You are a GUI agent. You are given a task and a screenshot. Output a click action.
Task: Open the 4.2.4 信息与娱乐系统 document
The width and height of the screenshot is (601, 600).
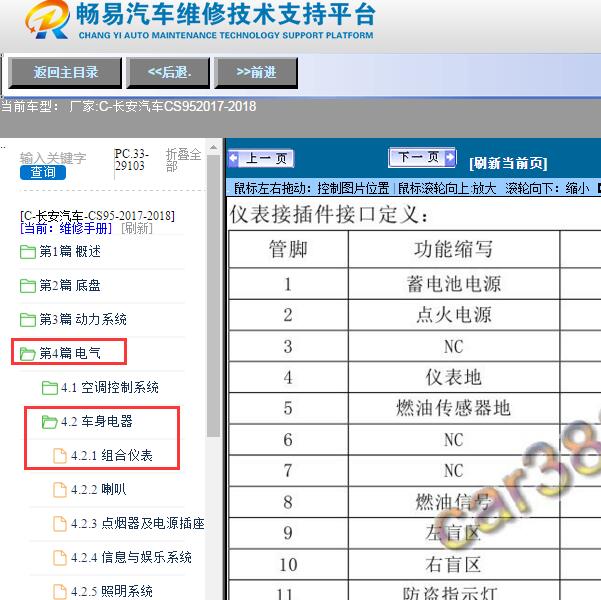pyautogui.click(x=131, y=557)
